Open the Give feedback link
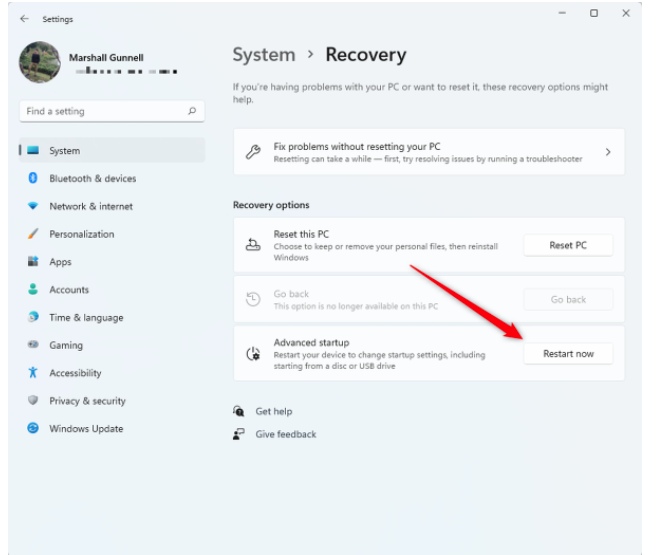This screenshot has height=555, width=658. pyautogui.click(x=285, y=434)
